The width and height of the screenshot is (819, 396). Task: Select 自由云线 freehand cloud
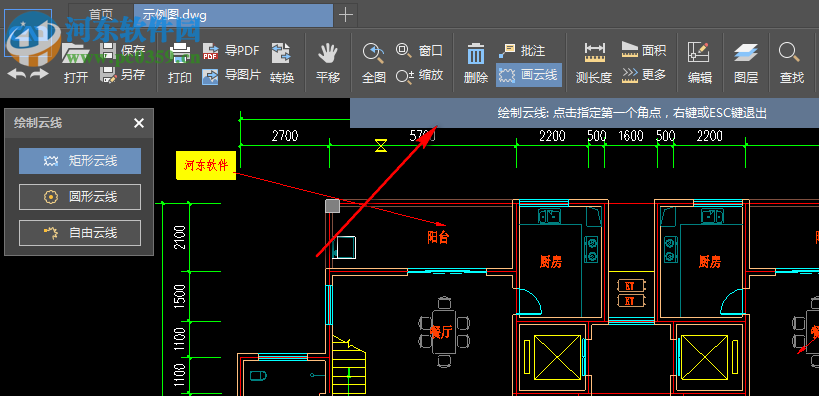[x=80, y=233]
